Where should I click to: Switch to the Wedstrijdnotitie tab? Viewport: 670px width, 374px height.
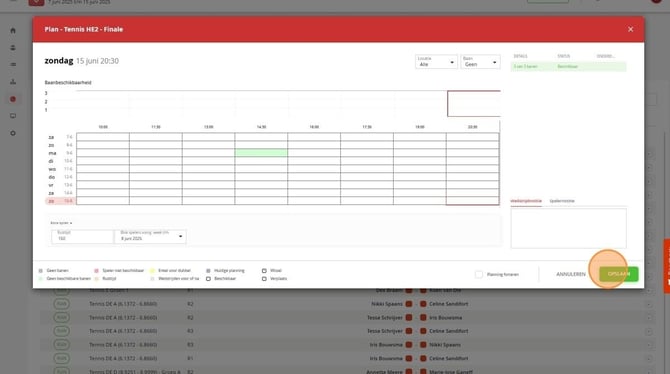click(526, 201)
